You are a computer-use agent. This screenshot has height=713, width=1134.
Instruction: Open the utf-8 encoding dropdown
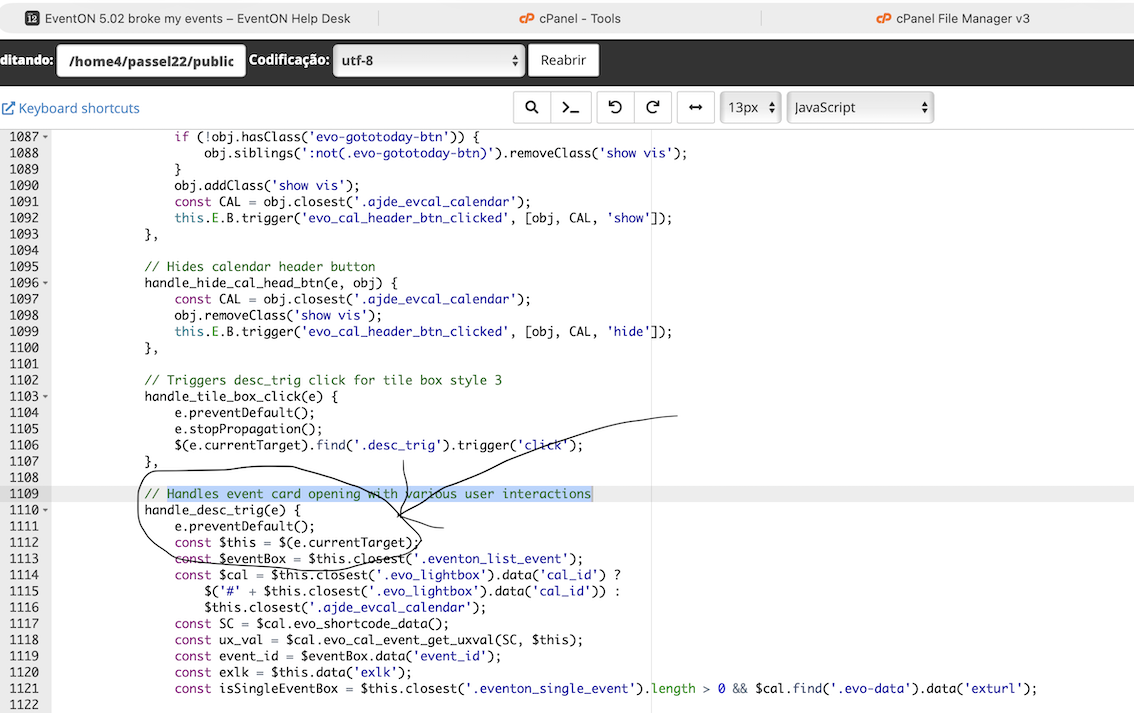click(428, 60)
